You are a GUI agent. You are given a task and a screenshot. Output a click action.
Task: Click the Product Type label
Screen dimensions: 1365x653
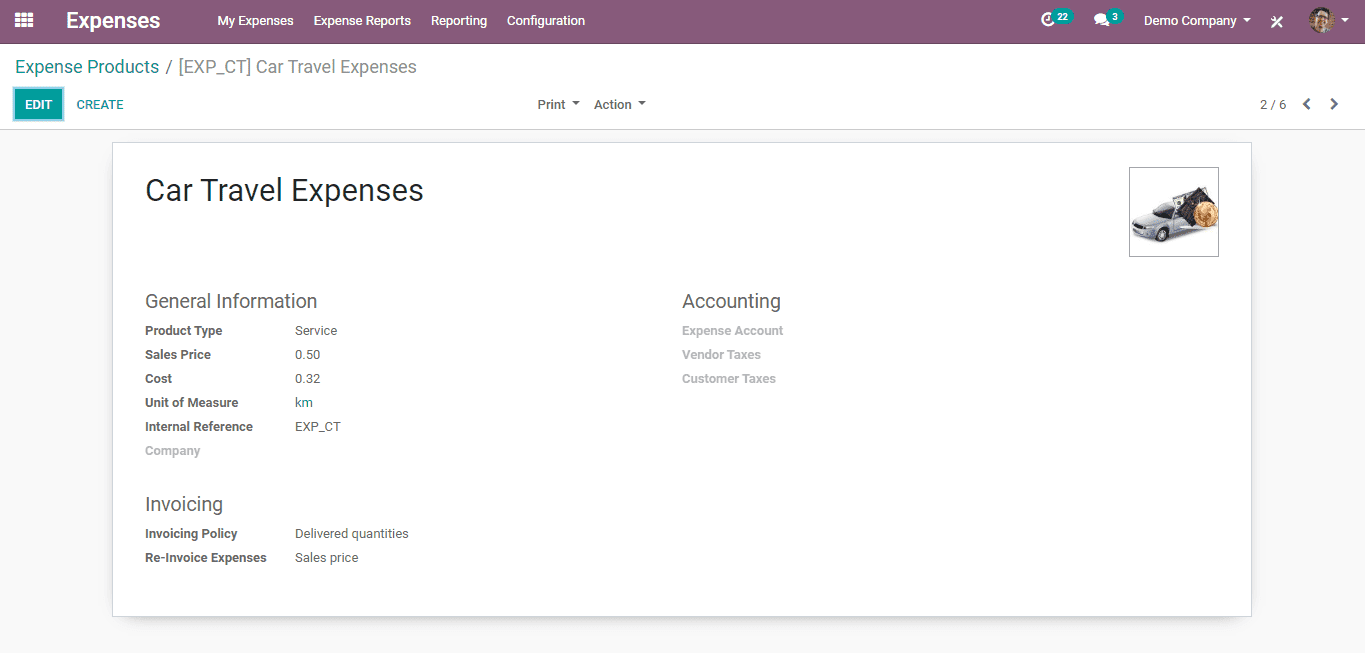click(184, 331)
